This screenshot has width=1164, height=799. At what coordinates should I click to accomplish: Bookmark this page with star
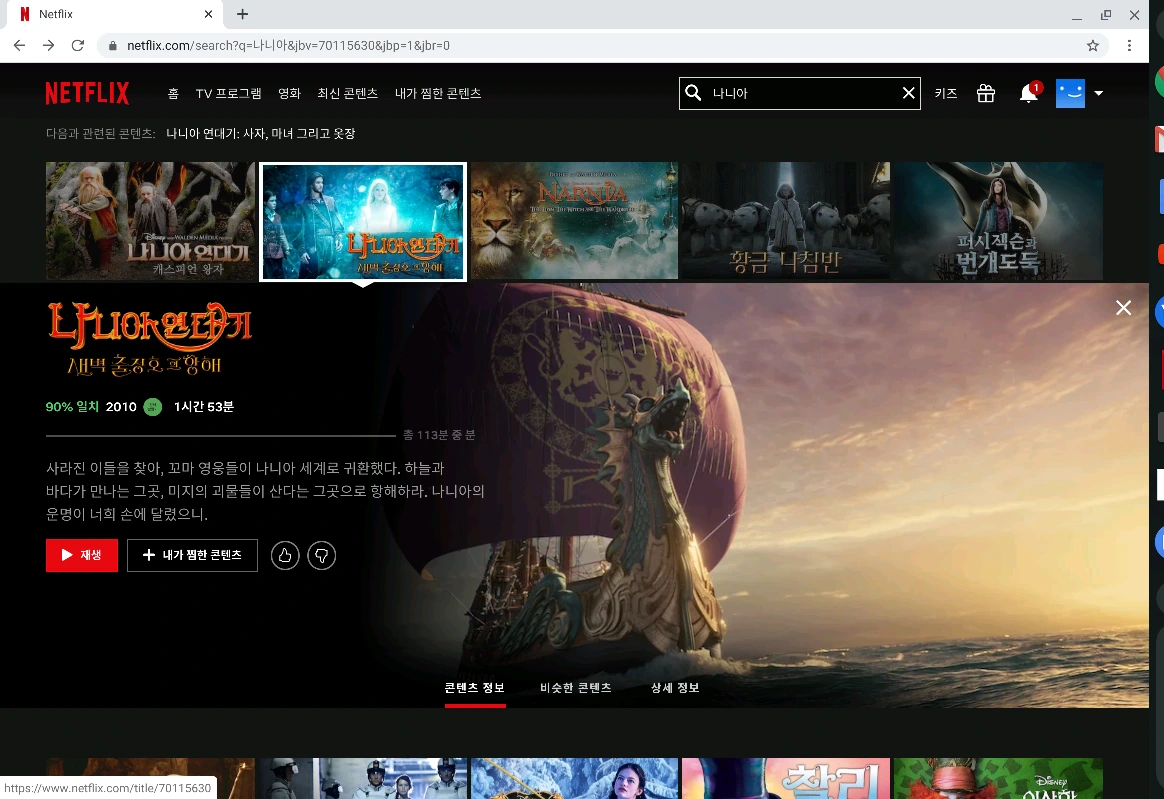click(1092, 45)
